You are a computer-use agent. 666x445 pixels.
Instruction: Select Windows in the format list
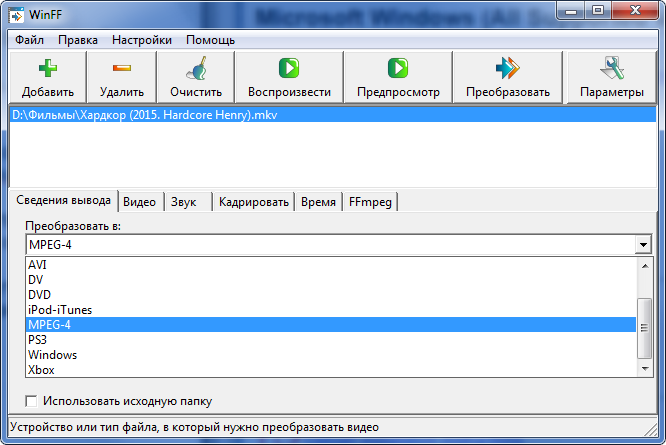(x=331, y=355)
